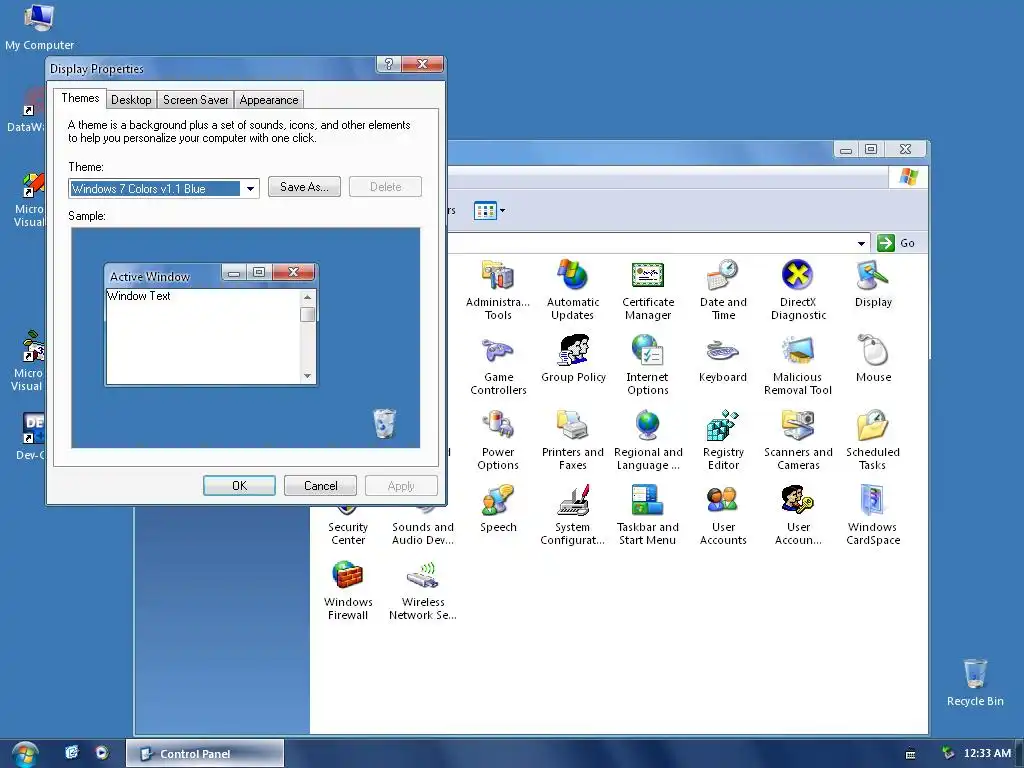The image size is (1024, 768).
Task: Open Sounds and Audio Devices
Action: coord(423,528)
